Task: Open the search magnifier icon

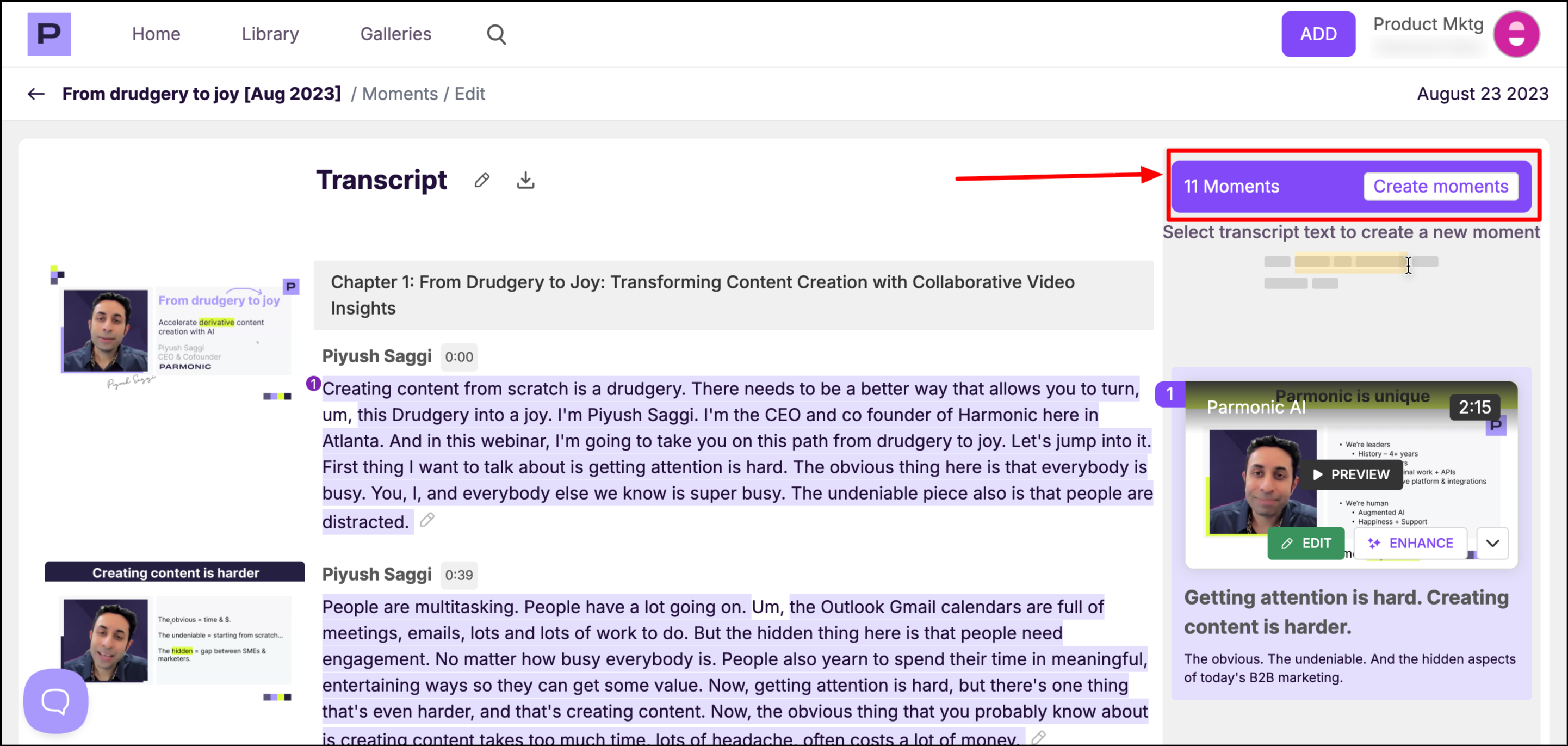Action: tap(496, 34)
